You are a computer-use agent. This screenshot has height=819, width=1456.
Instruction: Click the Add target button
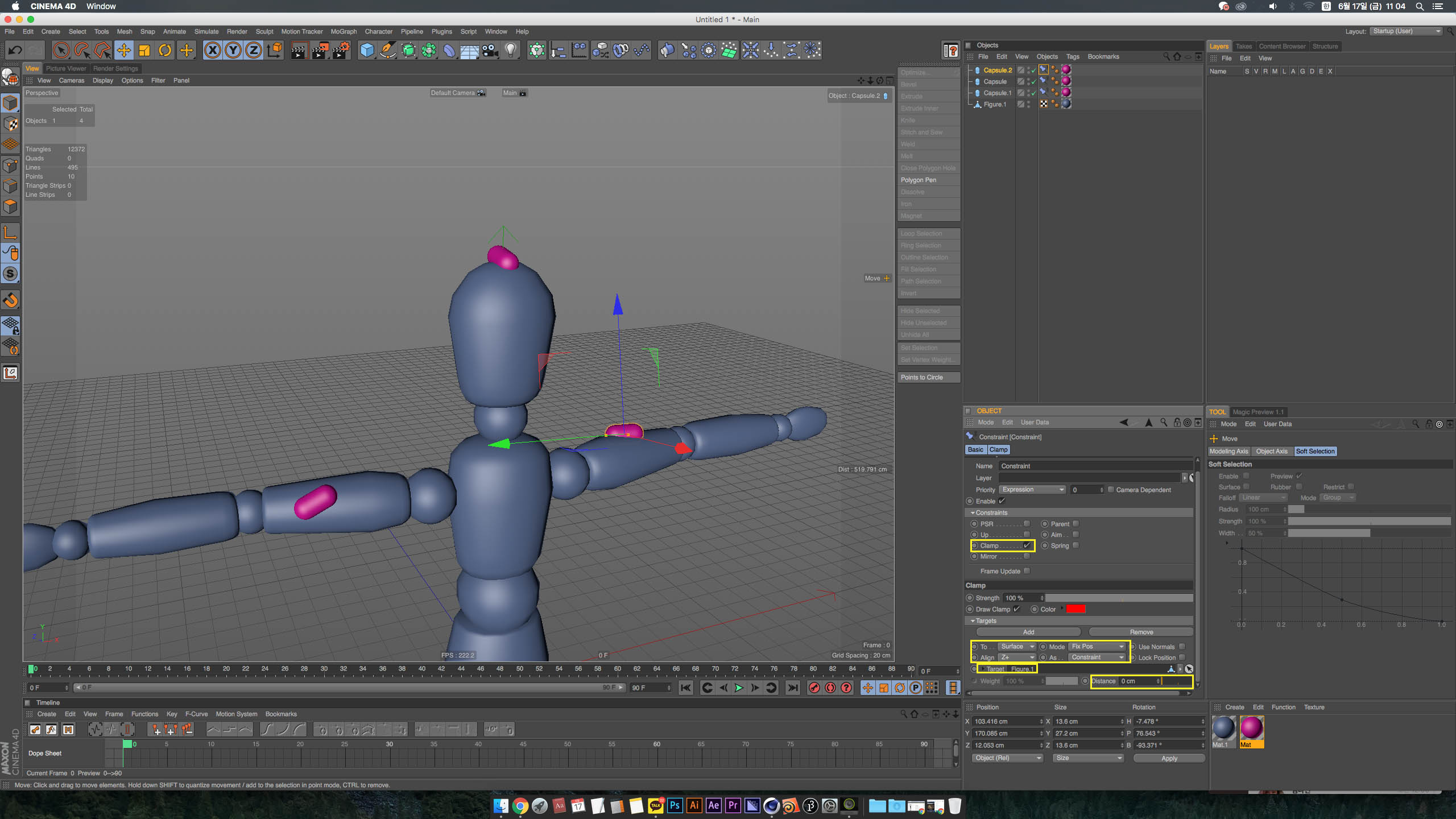1028,632
